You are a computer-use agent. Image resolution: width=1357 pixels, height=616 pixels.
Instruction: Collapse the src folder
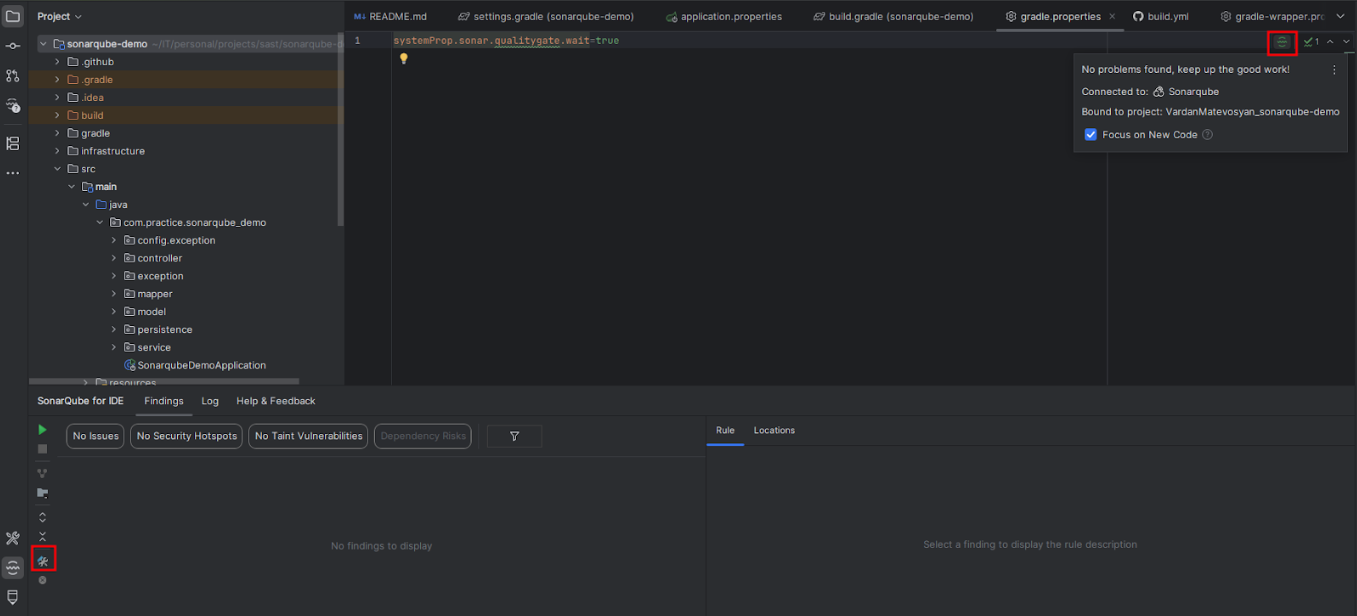[x=57, y=168]
